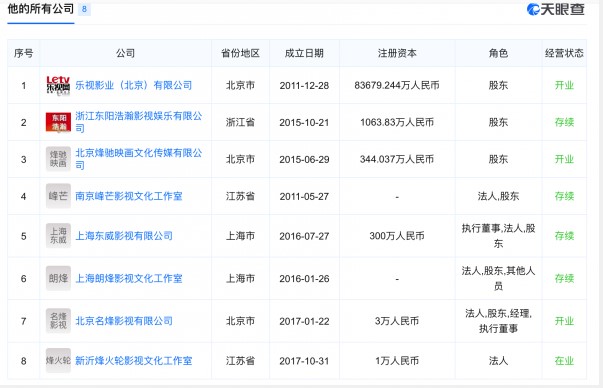Open 上海东威影视有限公司 link
Image resolution: width=603 pixels, height=388 pixels.
pos(124,236)
